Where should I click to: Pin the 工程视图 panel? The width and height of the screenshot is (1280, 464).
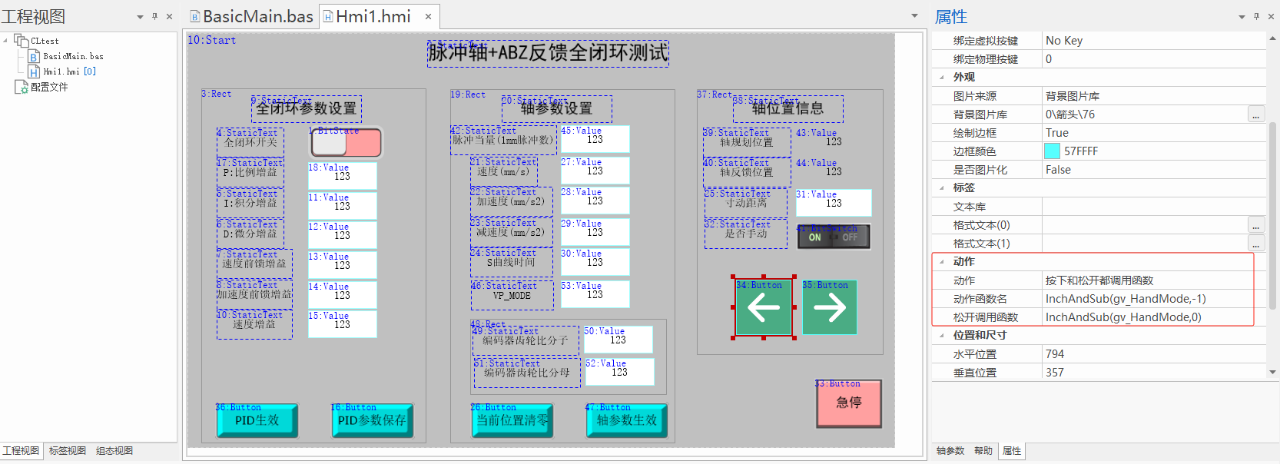pos(155,17)
